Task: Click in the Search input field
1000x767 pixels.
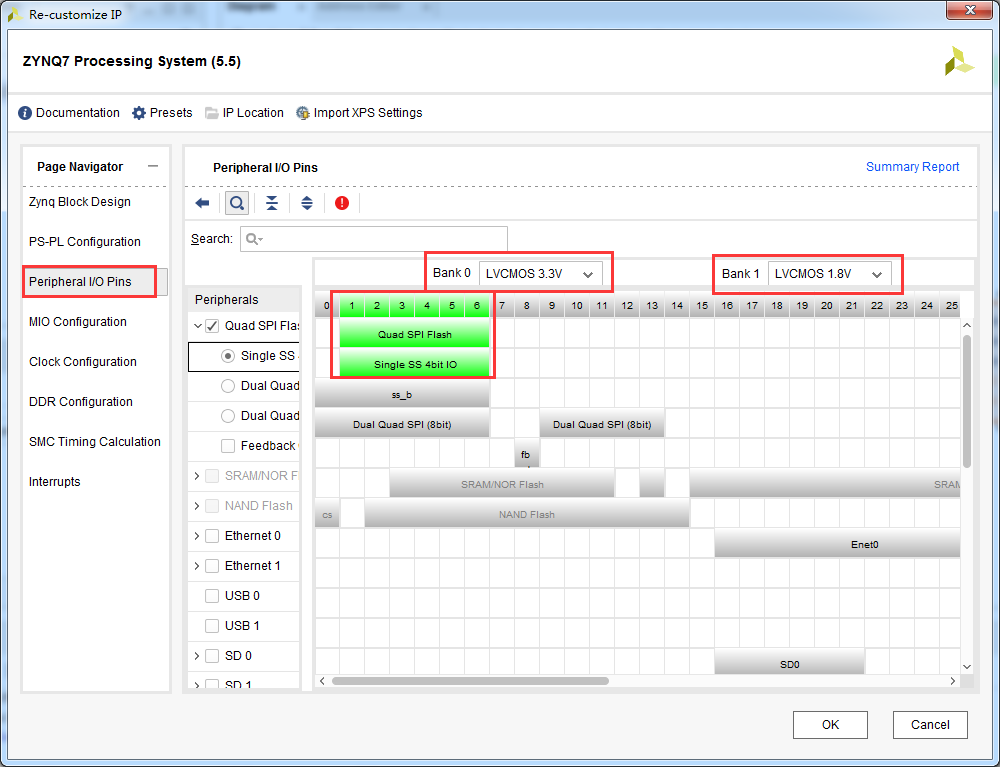Action: tap(374, 239)
